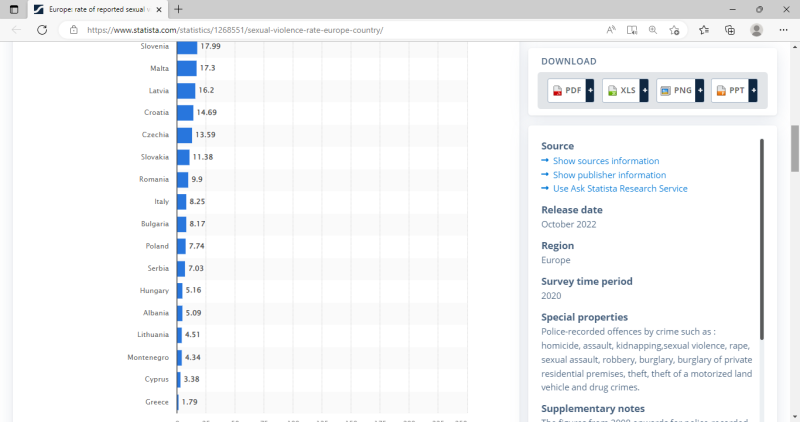
Task: Go back to the previous page
Action: pos(16,30)
